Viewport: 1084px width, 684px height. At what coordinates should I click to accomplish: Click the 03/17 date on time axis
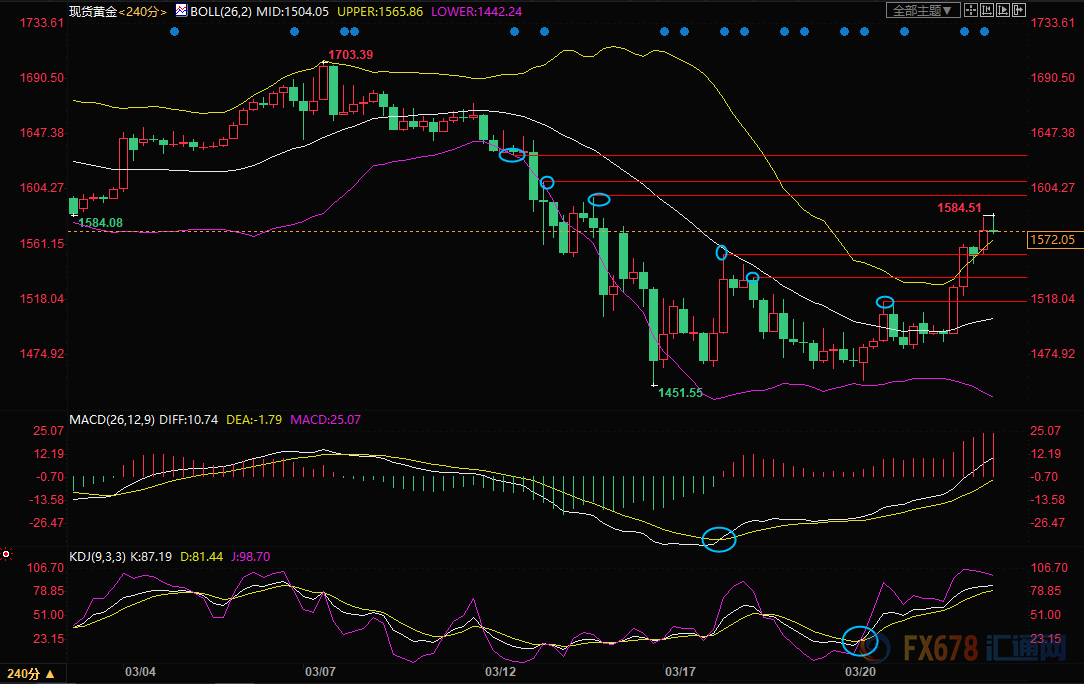pyautogui.click(x=680, y=672)
